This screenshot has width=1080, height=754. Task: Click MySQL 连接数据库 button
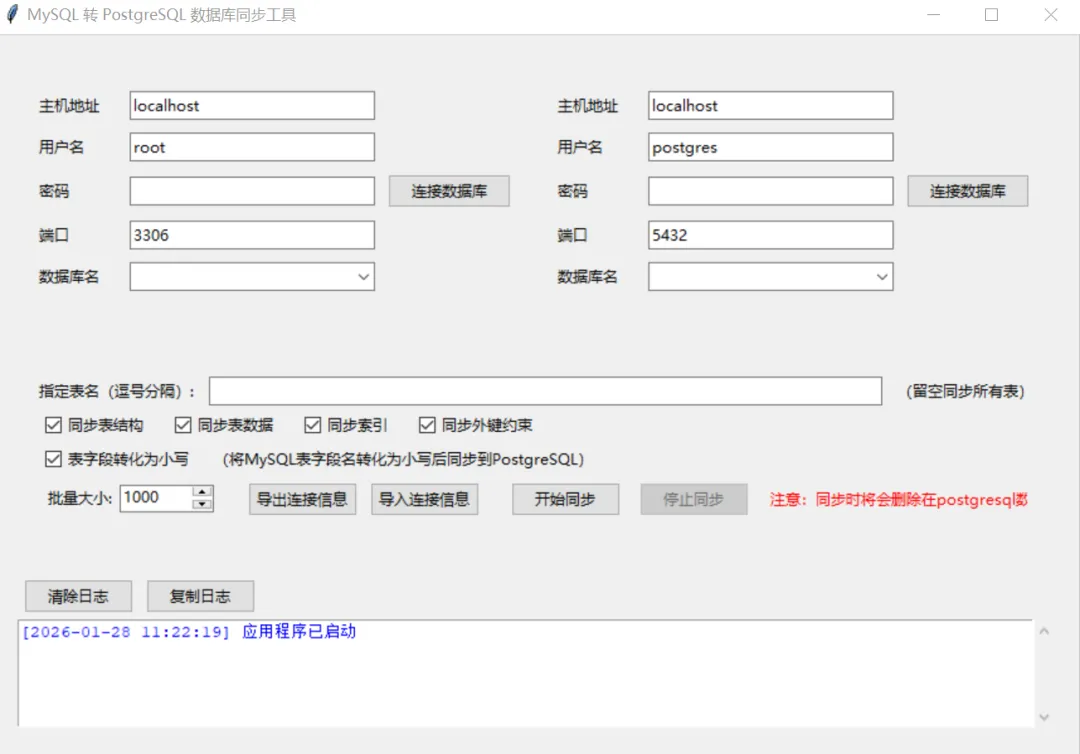pyautogui.click(x=449, y=191)
